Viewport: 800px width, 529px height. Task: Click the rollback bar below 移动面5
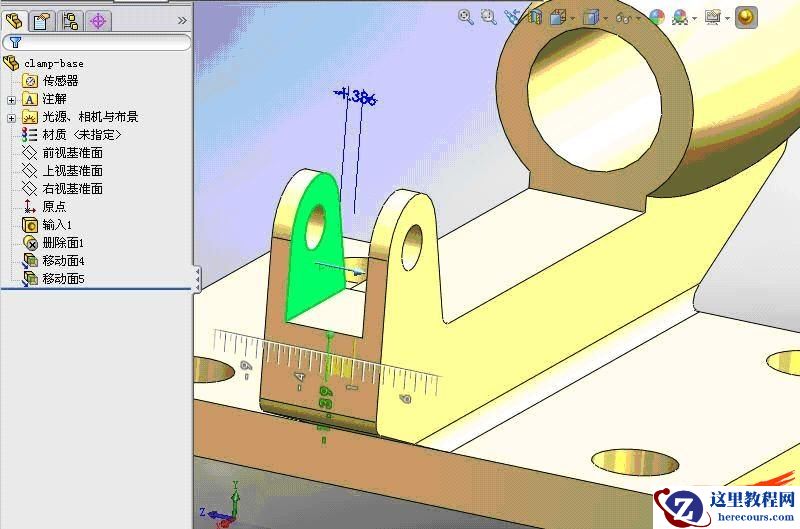(96, 289)
